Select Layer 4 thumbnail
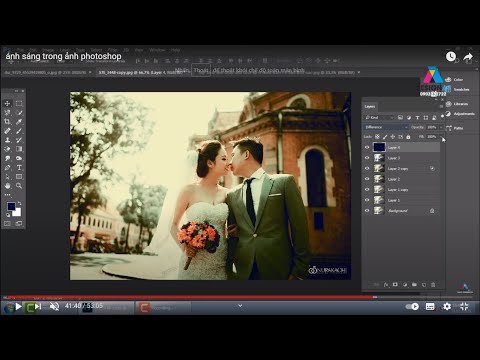The width and height of the screenshot is (480, 360). pos(379,147)
